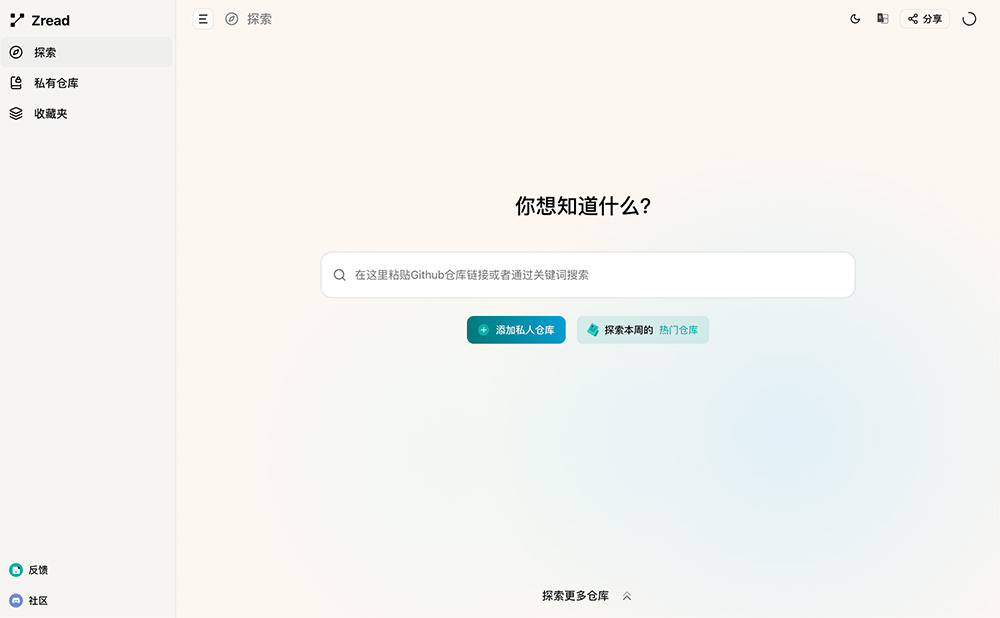The image size is (1000, 618).
Task: Open the 收藏夹 sidebar item
Action: click(87, 114)
